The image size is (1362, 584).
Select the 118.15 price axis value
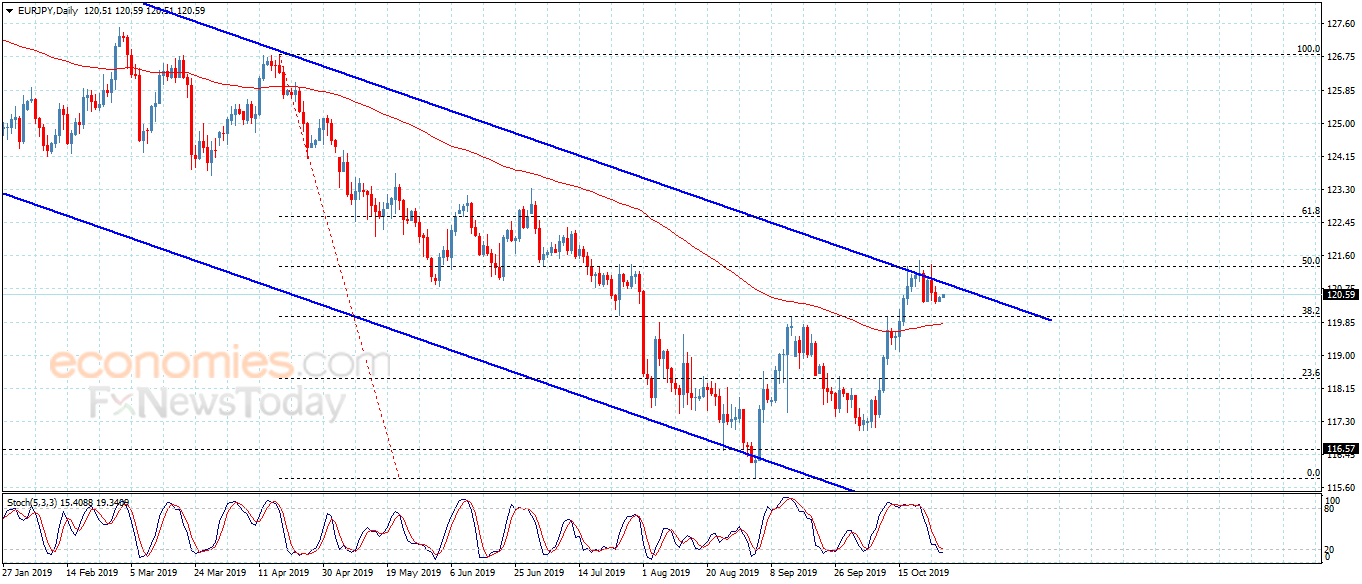tap(1340, 389)
